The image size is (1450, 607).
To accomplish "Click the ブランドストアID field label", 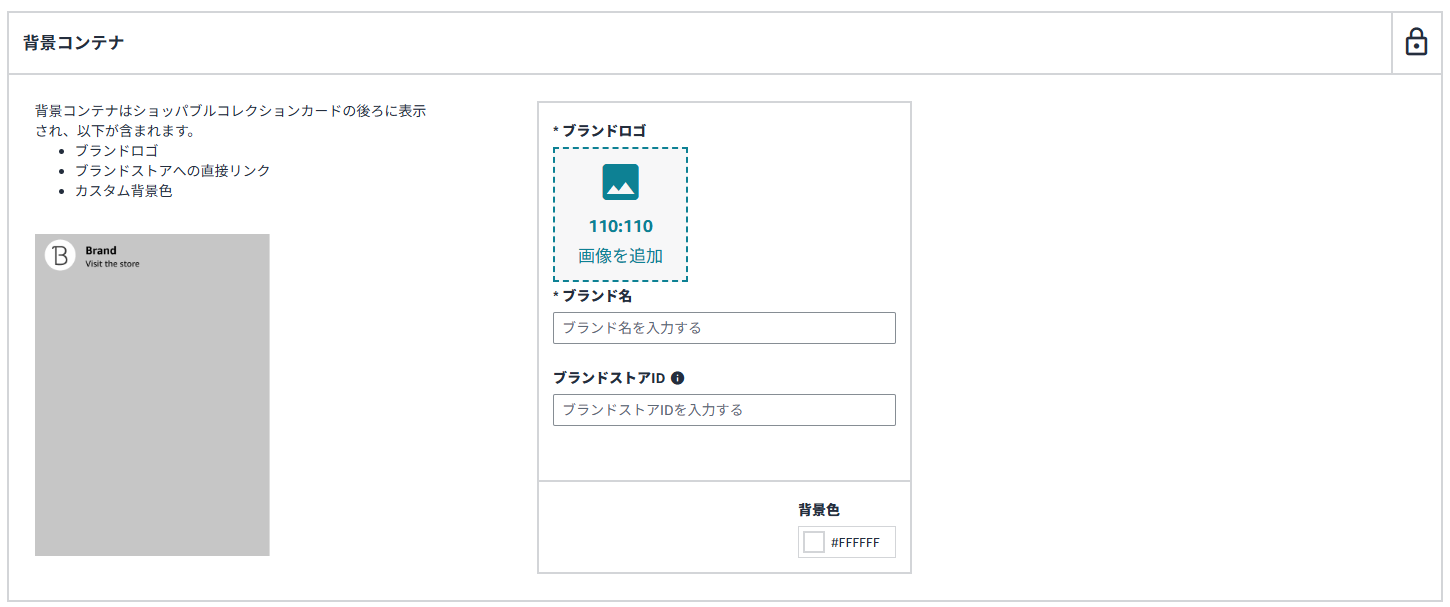I will tap(609, 378).
